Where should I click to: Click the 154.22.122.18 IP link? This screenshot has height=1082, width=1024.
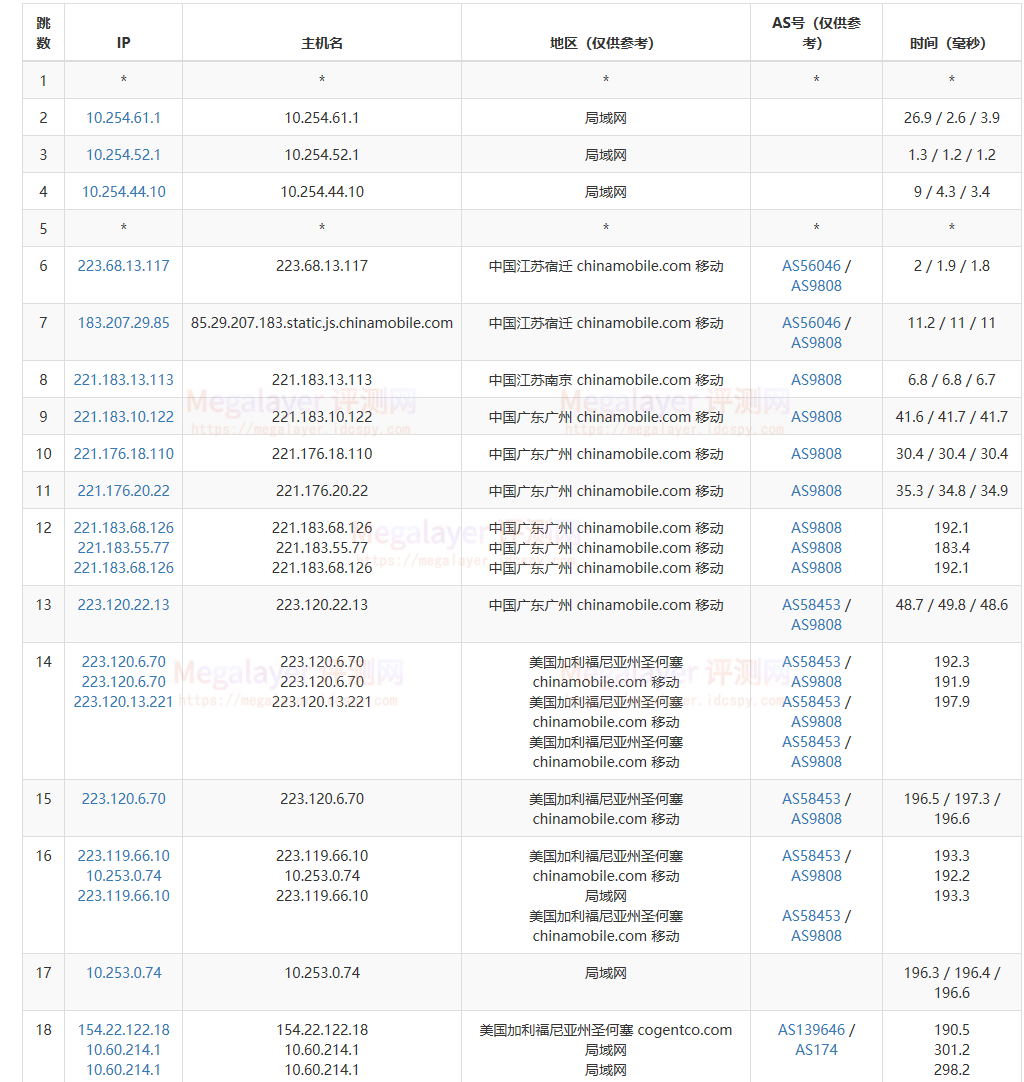click(123, 1030)
